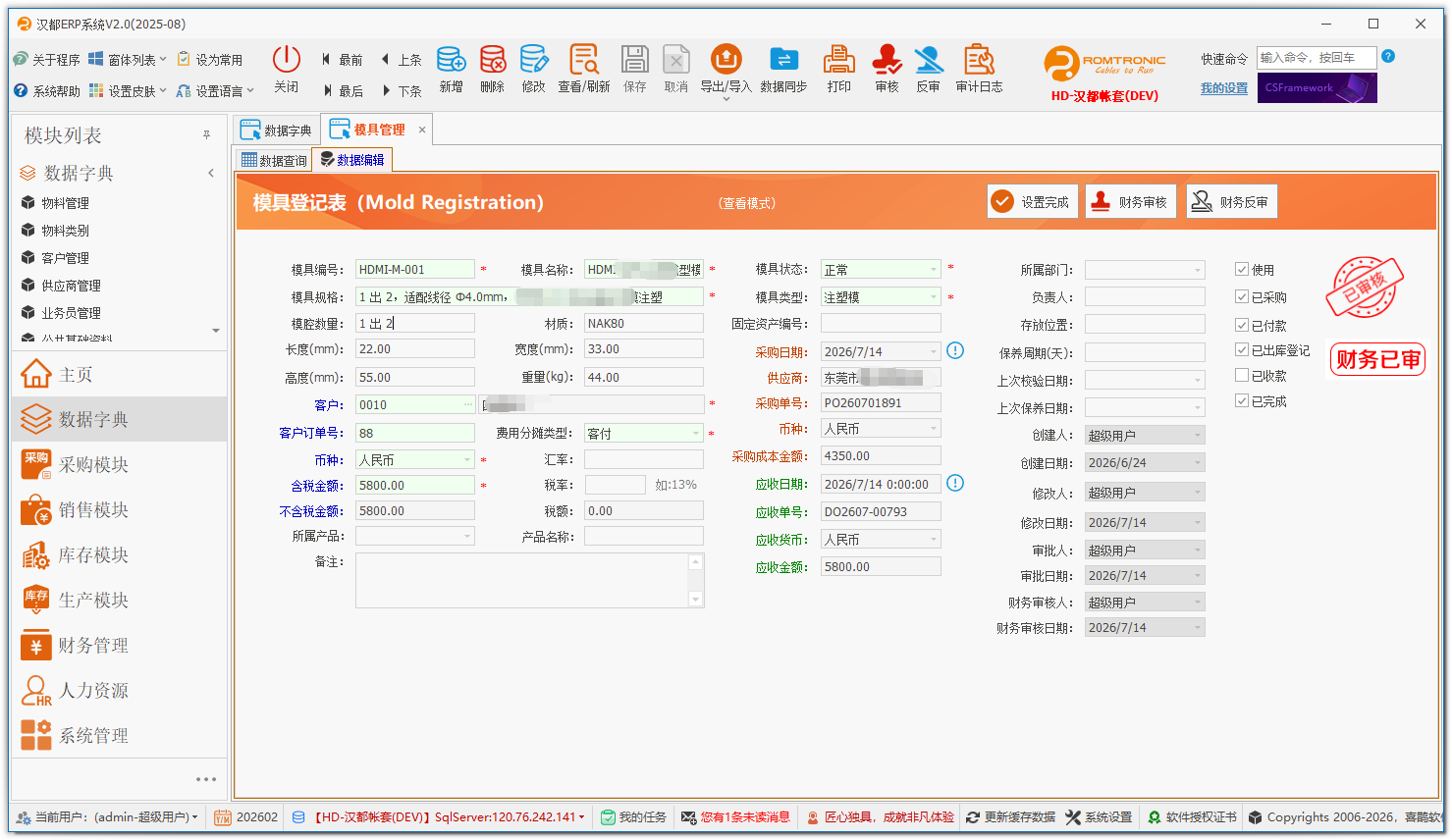The width and height of the screenshot is (1452, 840).
Task: Open the 所属部门 dropdown
Action: click(1198, 270)
